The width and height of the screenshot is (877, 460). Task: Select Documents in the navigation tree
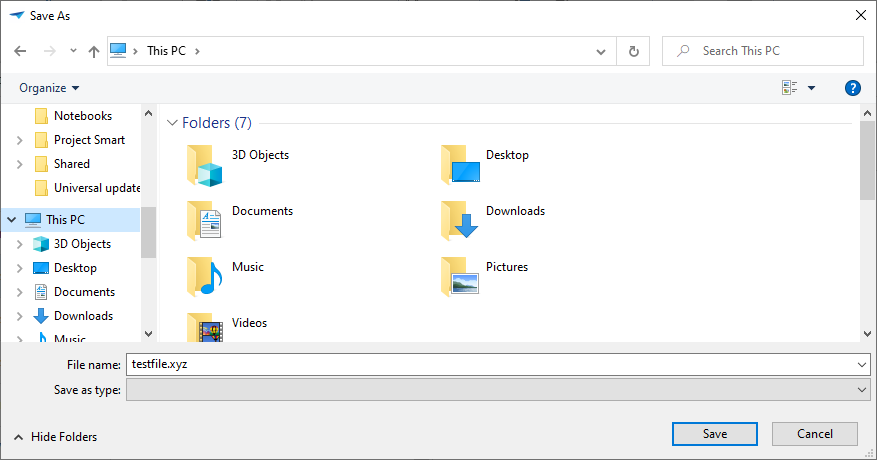pos(84,292)
